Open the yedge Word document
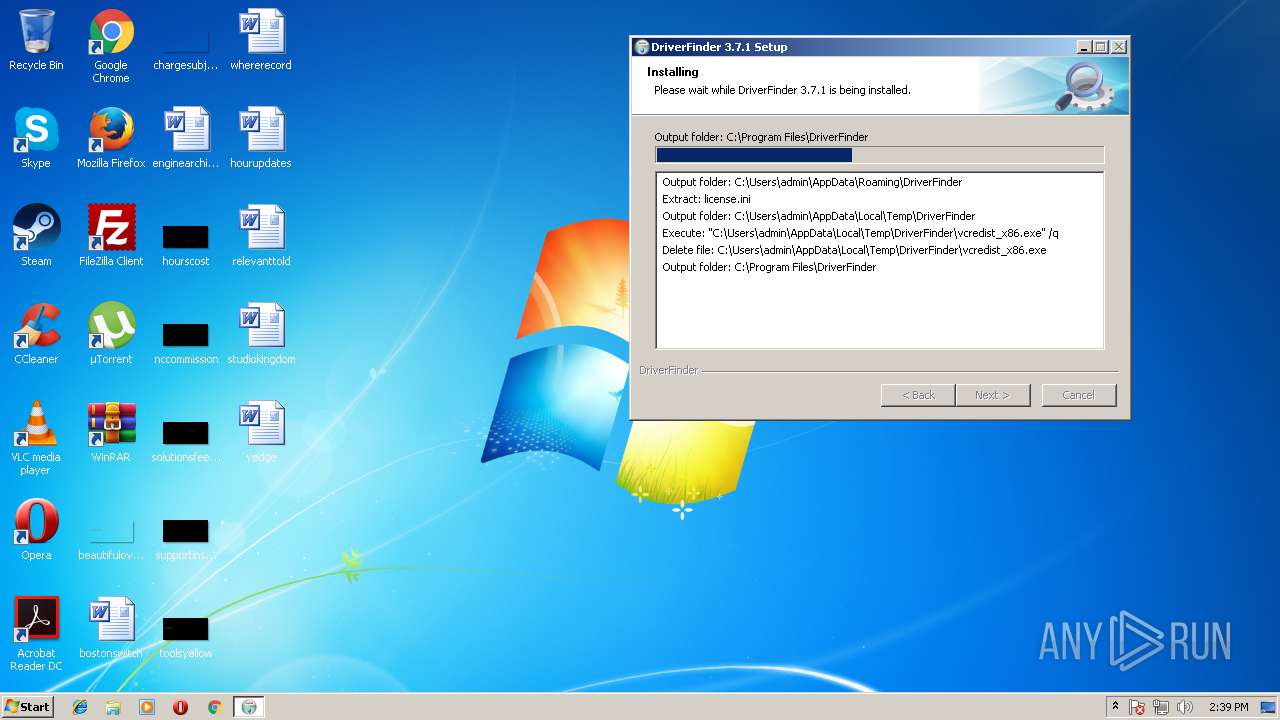This screenshot has height=720, width=1280. (261, 432)
